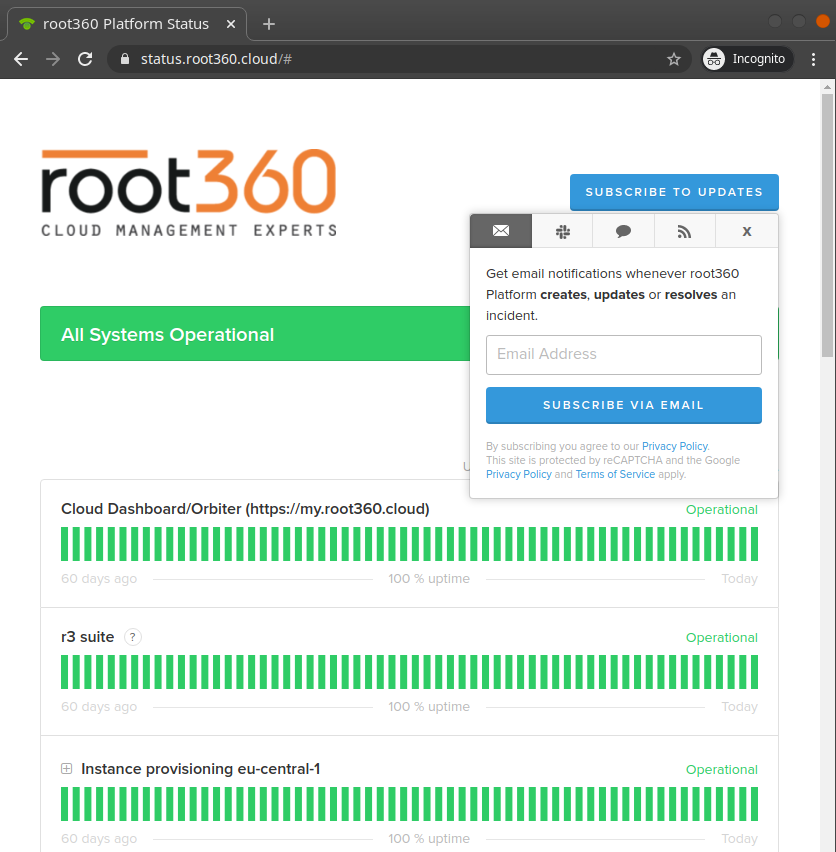Viewport: 836px width, 852px height.
Task: Open a new browser tab with plus
Action: [x=269, y=24]
